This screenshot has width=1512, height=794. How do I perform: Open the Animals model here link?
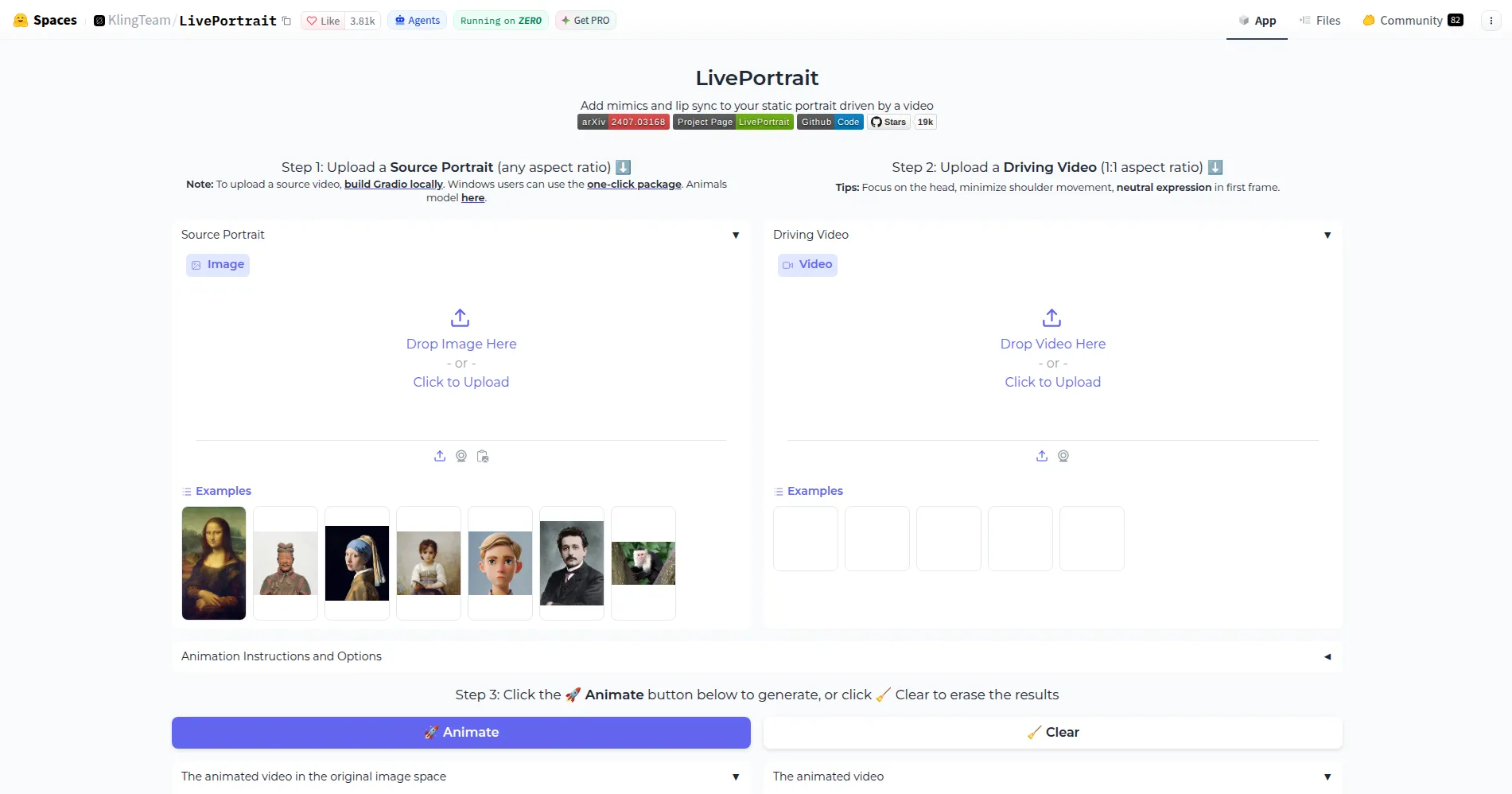tap(472, 197)
